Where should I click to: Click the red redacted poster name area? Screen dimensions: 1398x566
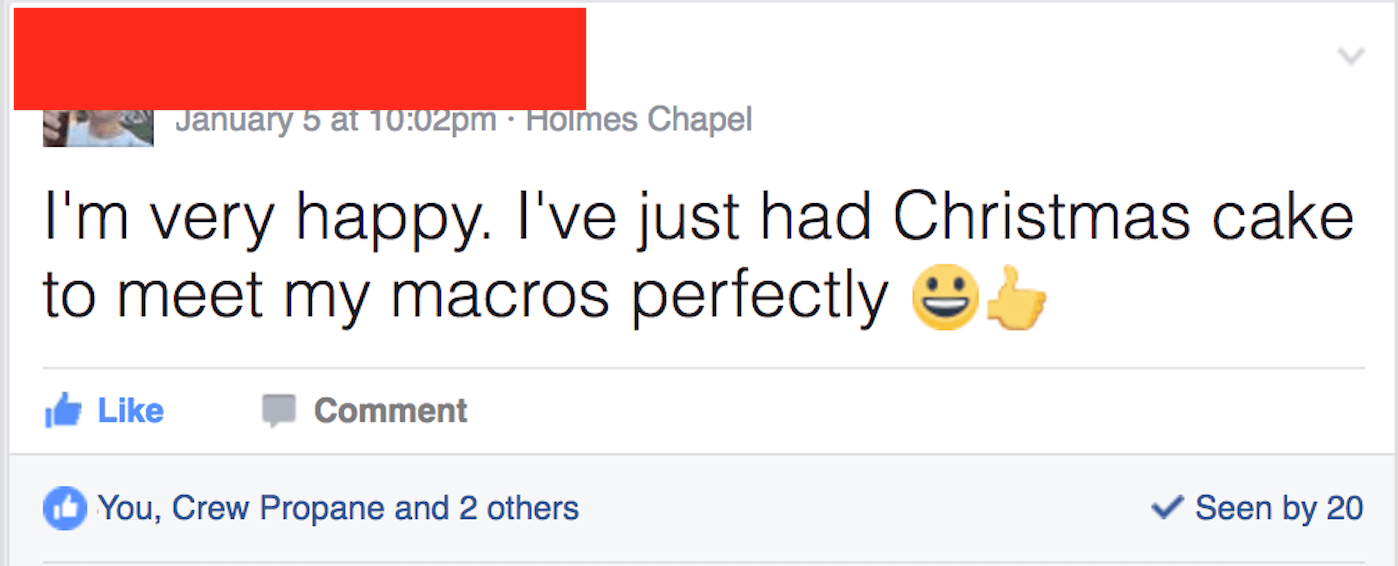click(x=299, y=58)
